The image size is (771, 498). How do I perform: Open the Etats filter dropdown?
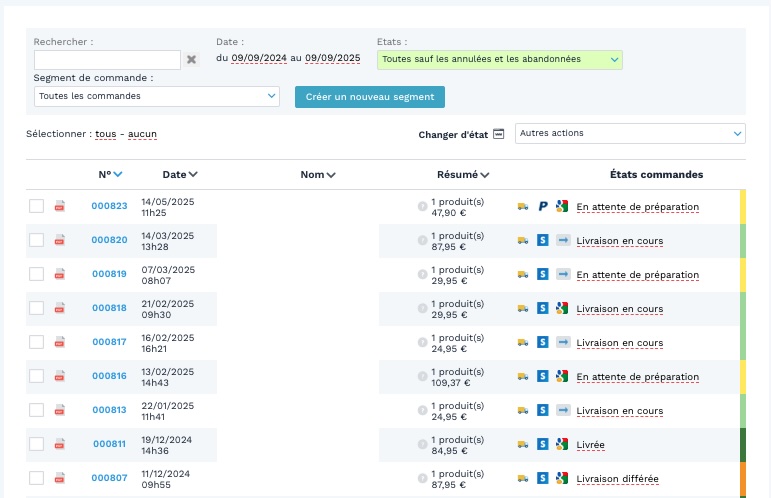pos(500,59)
